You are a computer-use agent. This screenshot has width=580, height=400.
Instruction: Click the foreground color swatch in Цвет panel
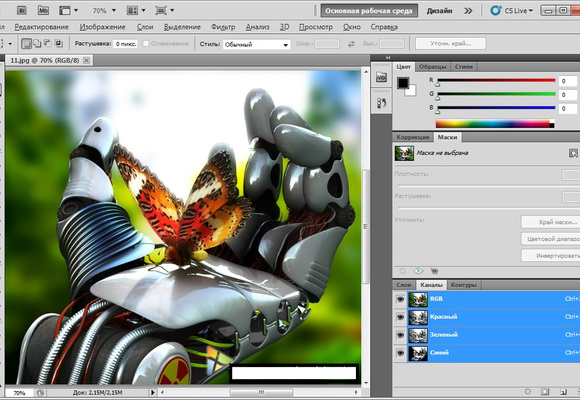(403, 83)
